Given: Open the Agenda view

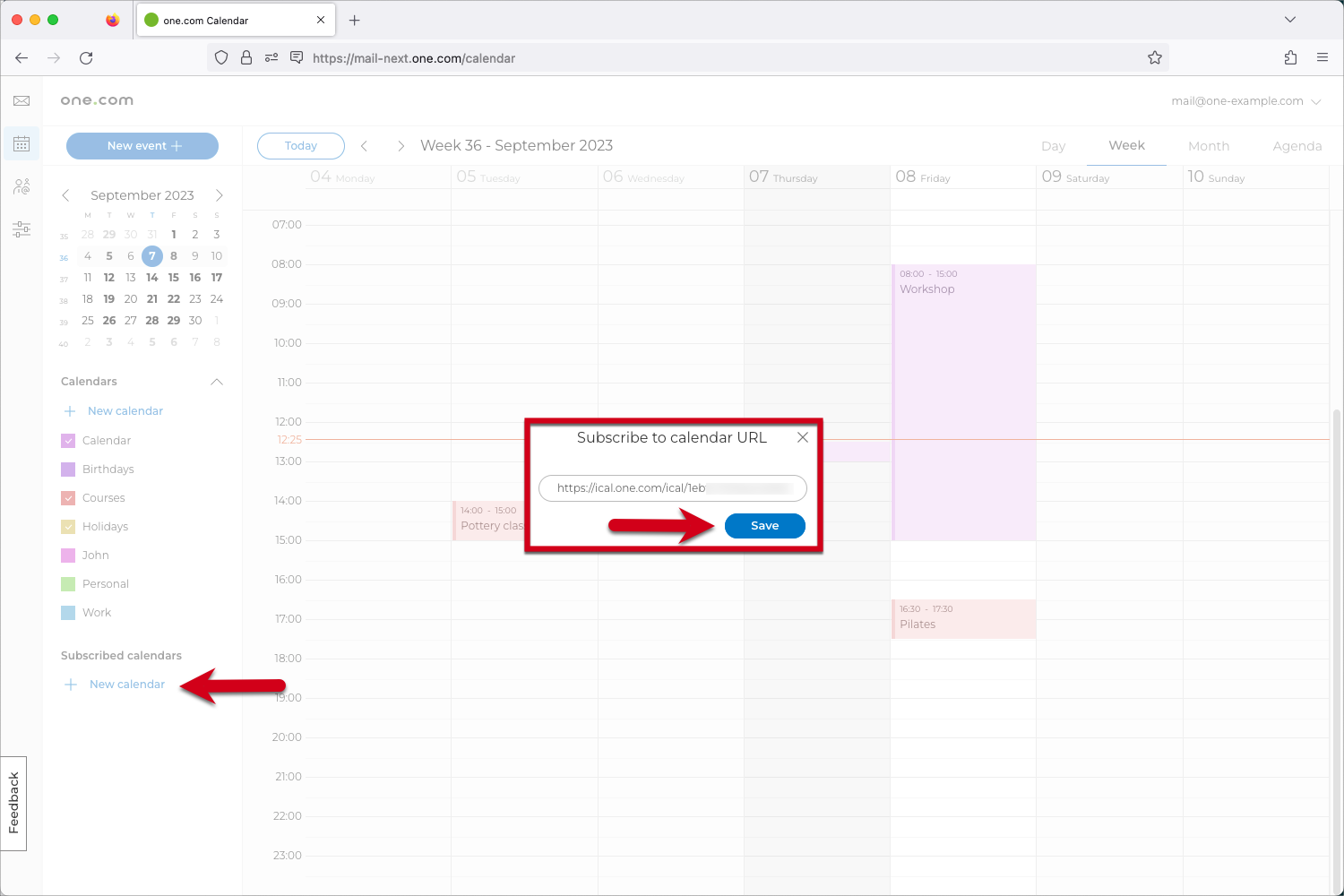Looking at the screenshot, I should tap(1297, 145).
